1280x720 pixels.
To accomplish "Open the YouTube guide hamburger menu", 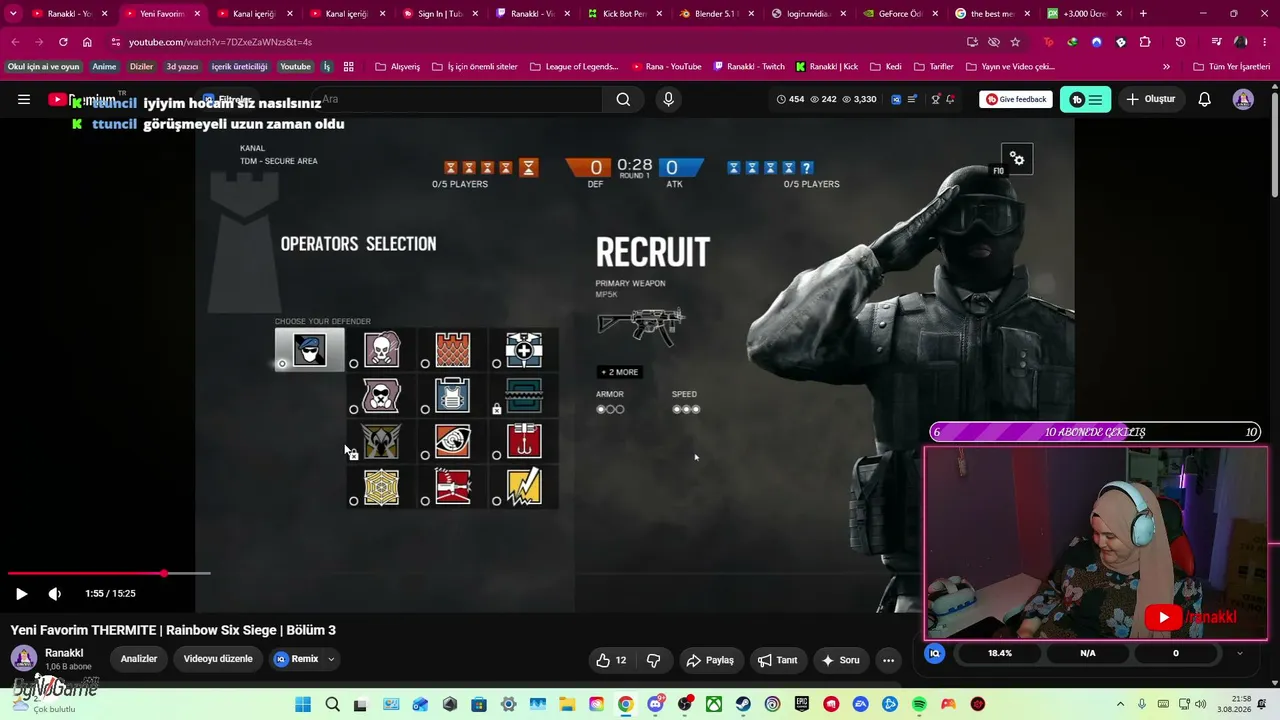I will pos(24,99).
